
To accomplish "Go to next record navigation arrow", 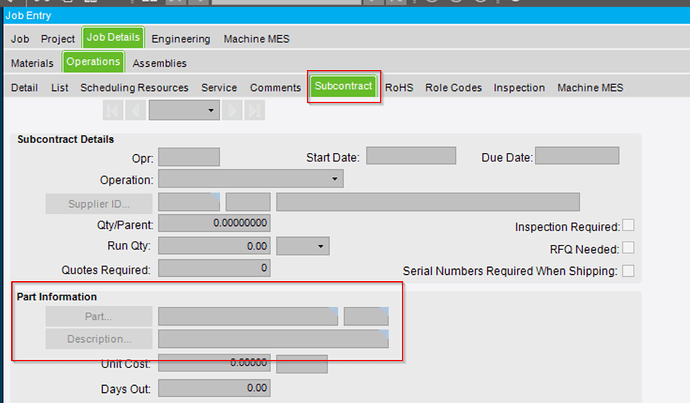I will 232,110.
